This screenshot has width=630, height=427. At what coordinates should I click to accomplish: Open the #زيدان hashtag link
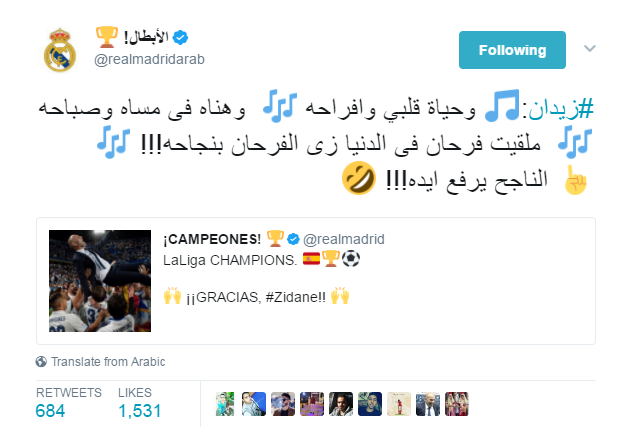(561, 108)
